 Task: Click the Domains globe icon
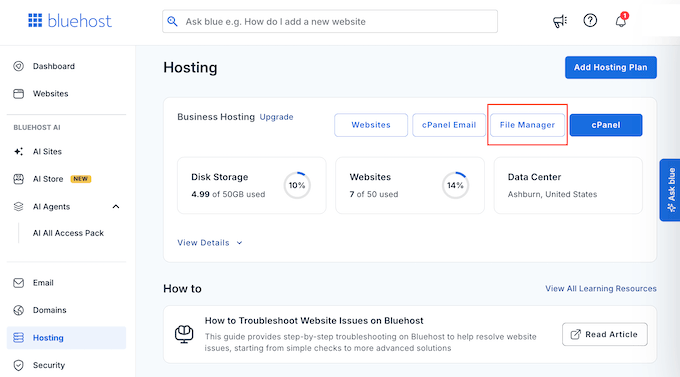click(x=18, y=310)
